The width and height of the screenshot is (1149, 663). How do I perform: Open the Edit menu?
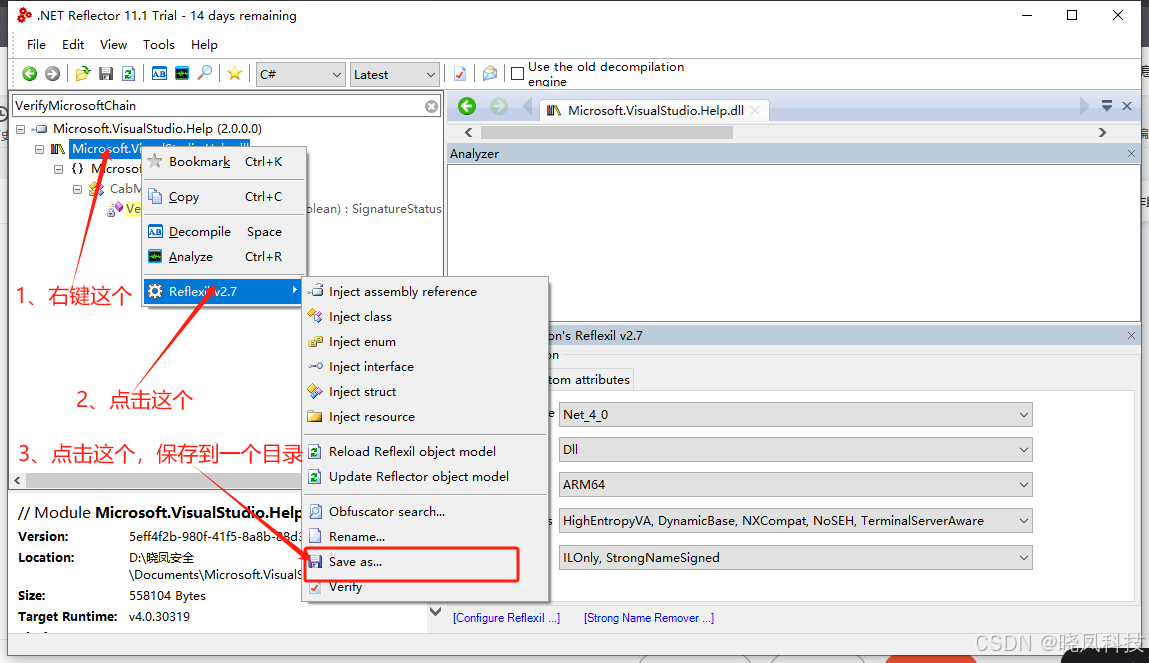coord(73,45)
